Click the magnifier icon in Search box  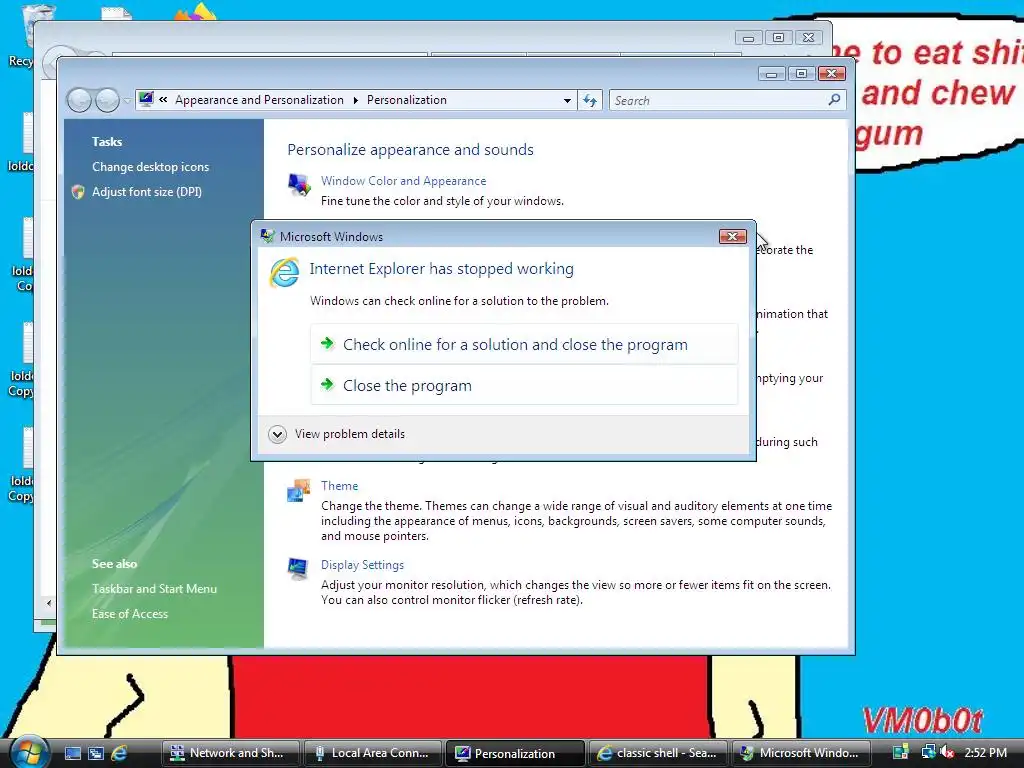pyautogui.click(x=834, y=100)
